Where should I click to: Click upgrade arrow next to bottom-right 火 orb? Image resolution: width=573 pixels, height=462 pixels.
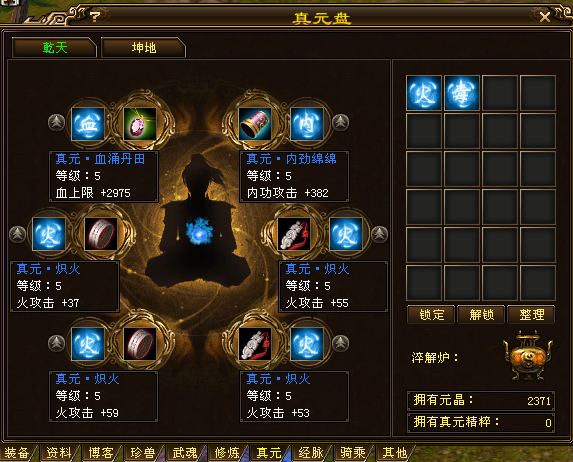[x=341, y=343]
